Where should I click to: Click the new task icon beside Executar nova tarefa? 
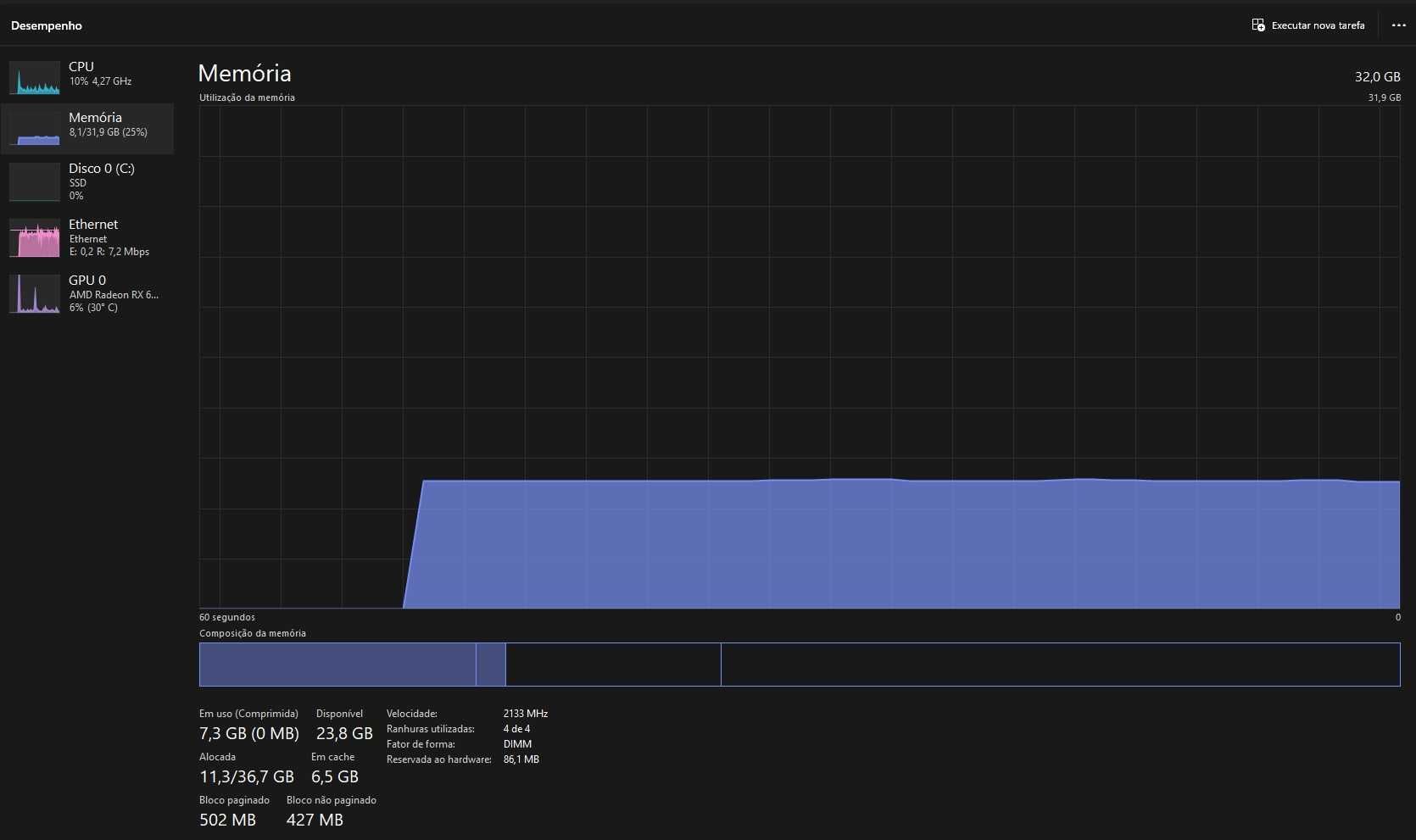coord(1258,25)
